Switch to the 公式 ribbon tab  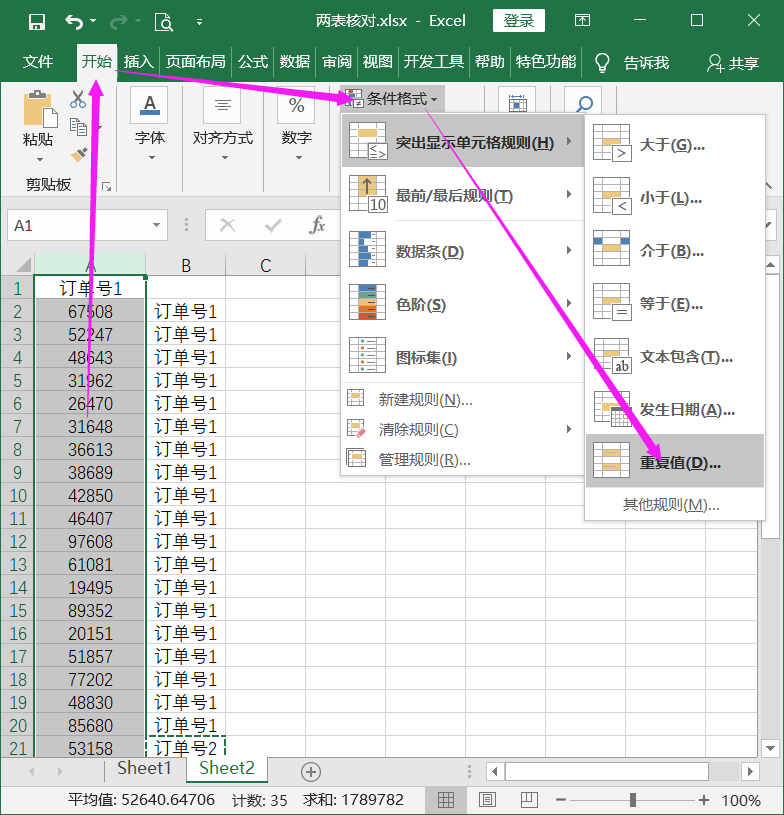253,62
